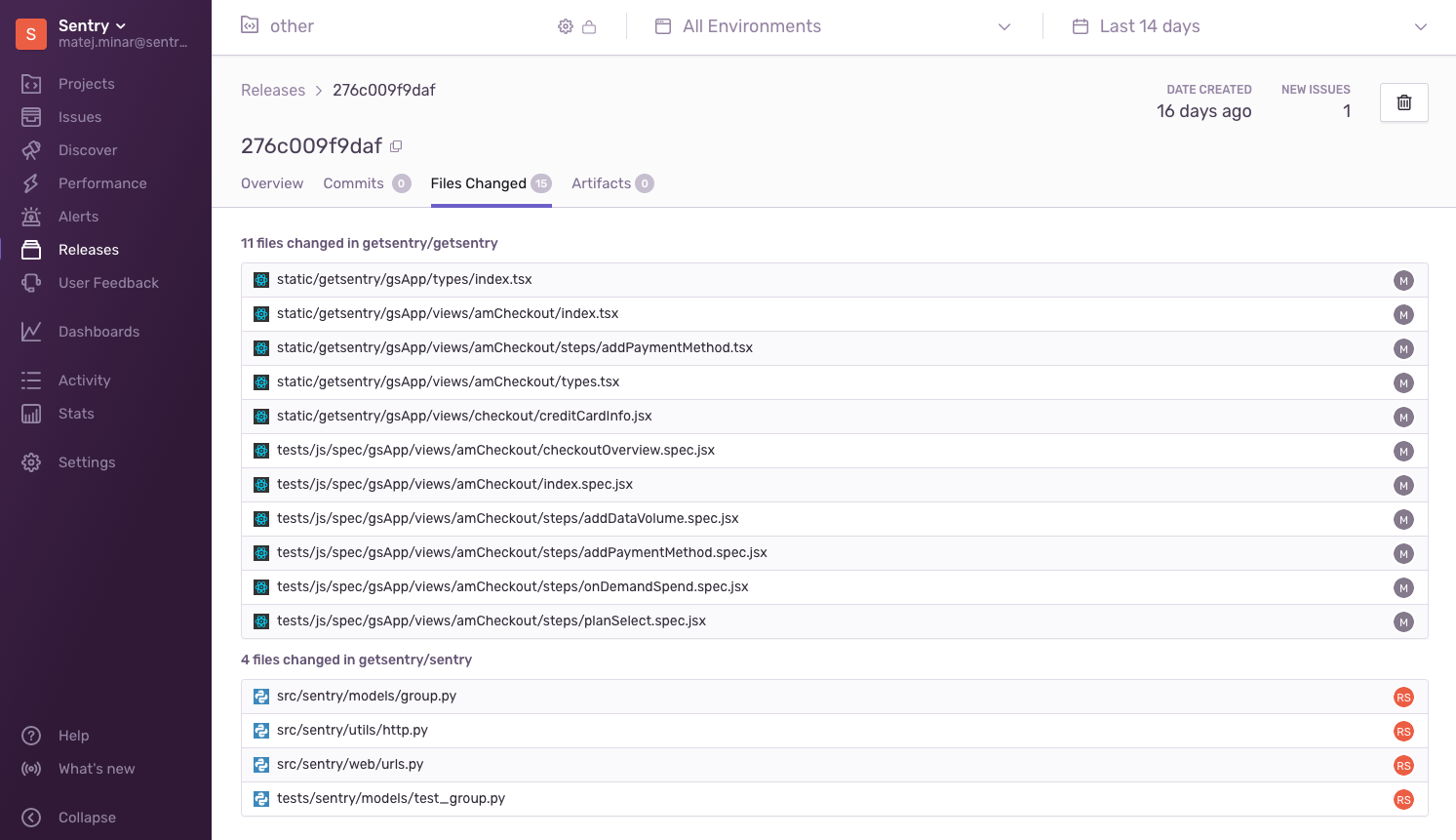The width and height of the screenshot is (1456, 840).
Task: Open the Performance label in sidebar
Action: 102,183
